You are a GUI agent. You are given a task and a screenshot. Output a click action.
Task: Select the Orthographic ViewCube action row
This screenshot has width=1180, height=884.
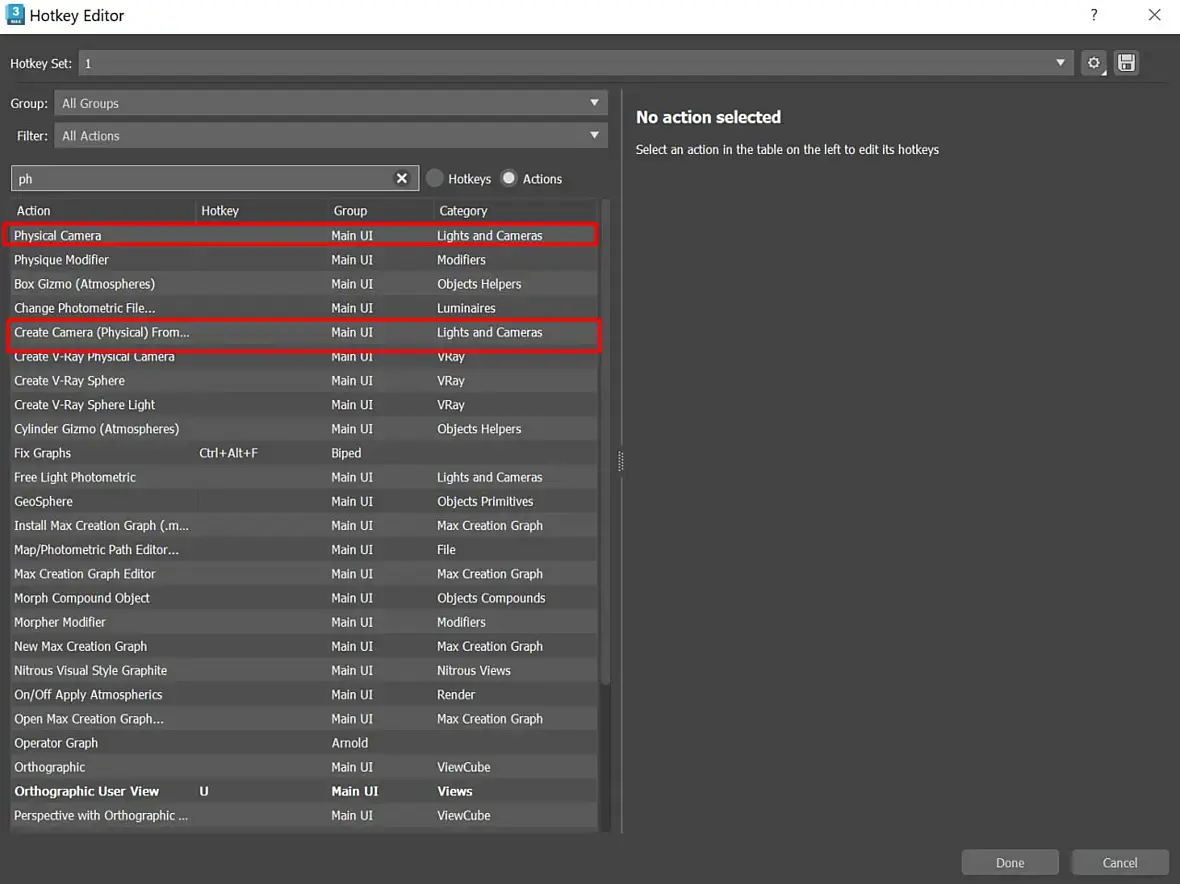pyautogui.click(x=304, y=767)
